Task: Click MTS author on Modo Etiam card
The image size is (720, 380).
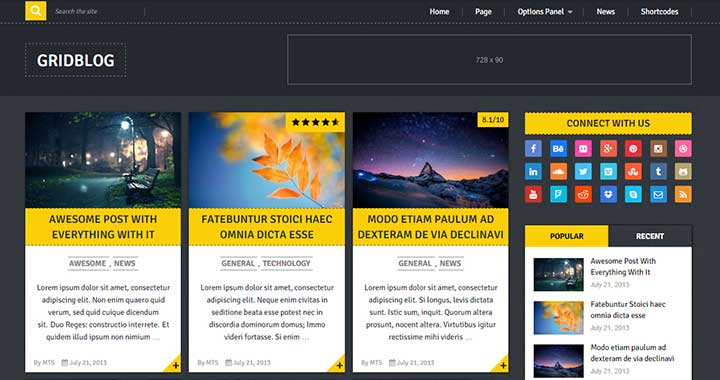Action: 376,363
